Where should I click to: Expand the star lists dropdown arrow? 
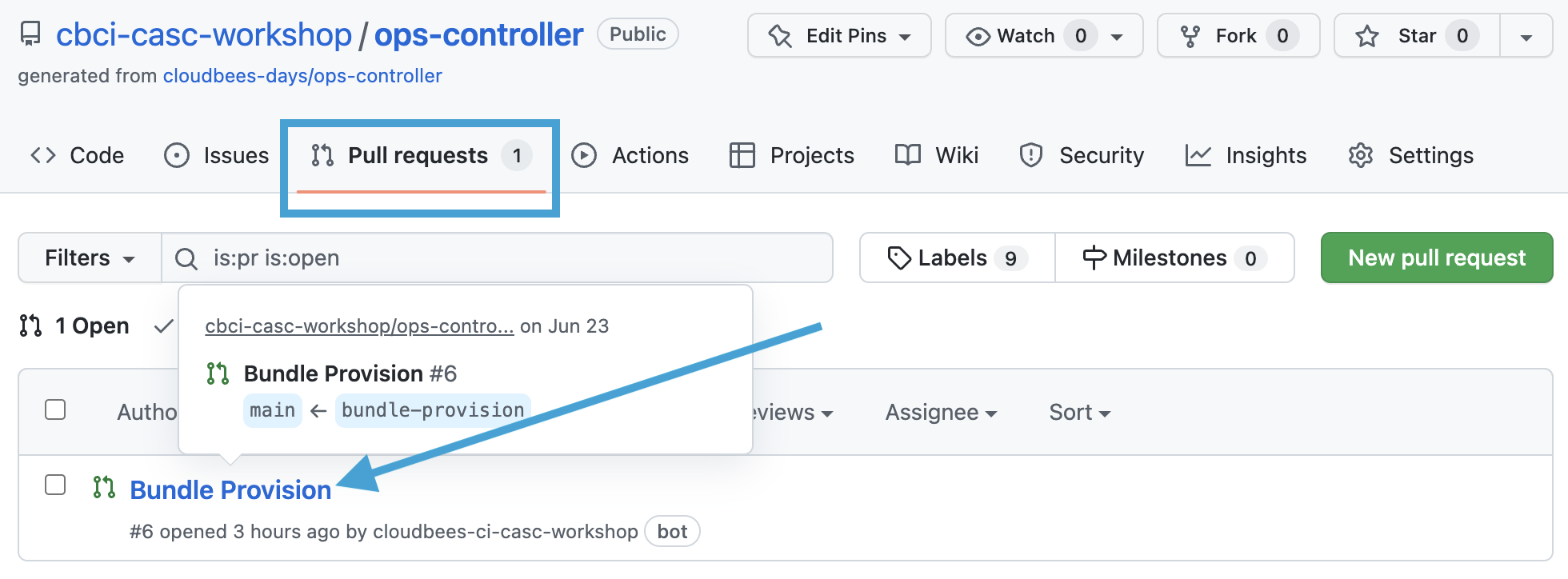tap(1526, 37)
